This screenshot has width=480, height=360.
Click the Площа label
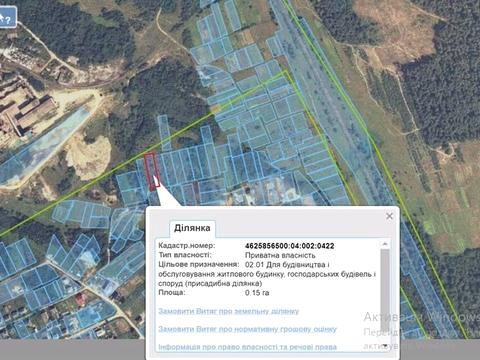(172, 293)
